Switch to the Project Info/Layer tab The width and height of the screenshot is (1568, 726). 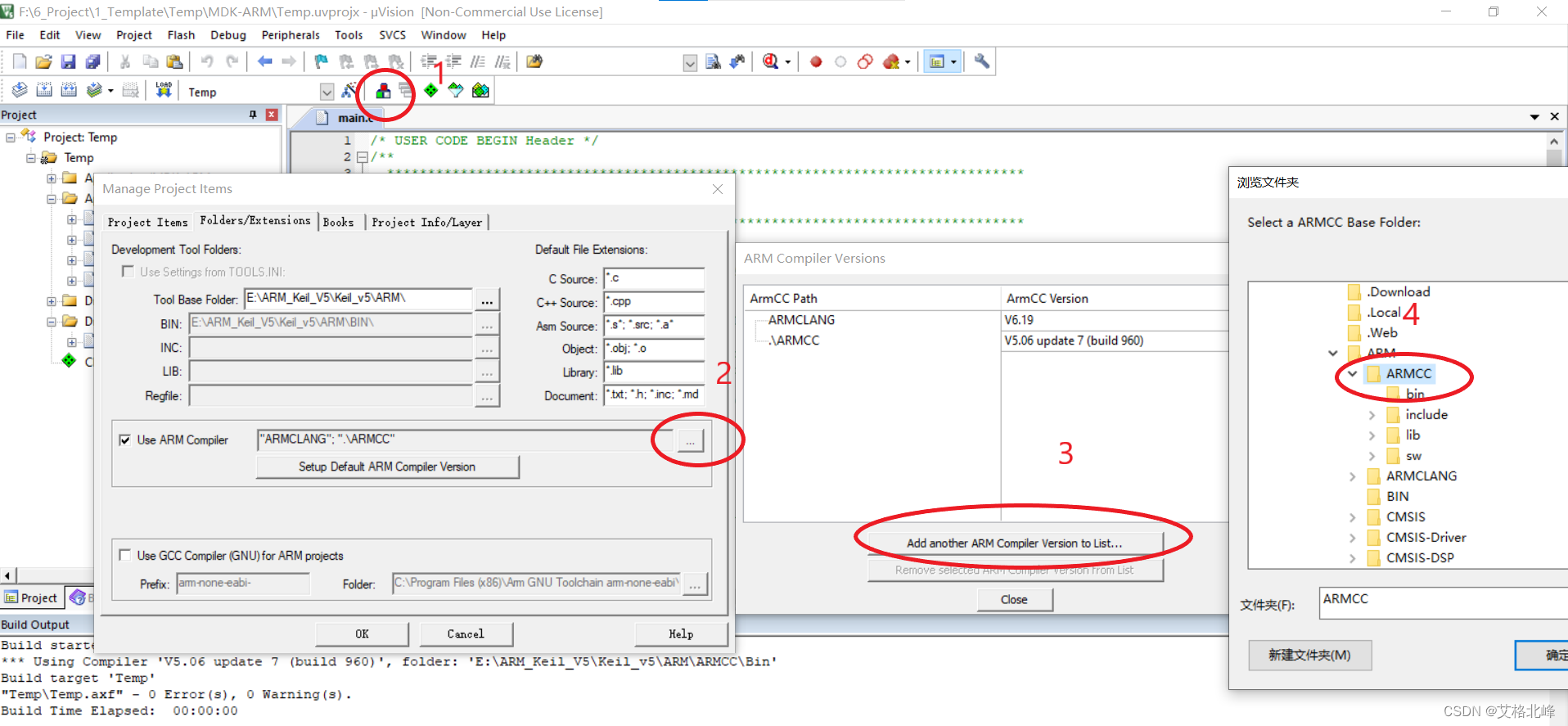pyautogui.click(x=426, y=222)
